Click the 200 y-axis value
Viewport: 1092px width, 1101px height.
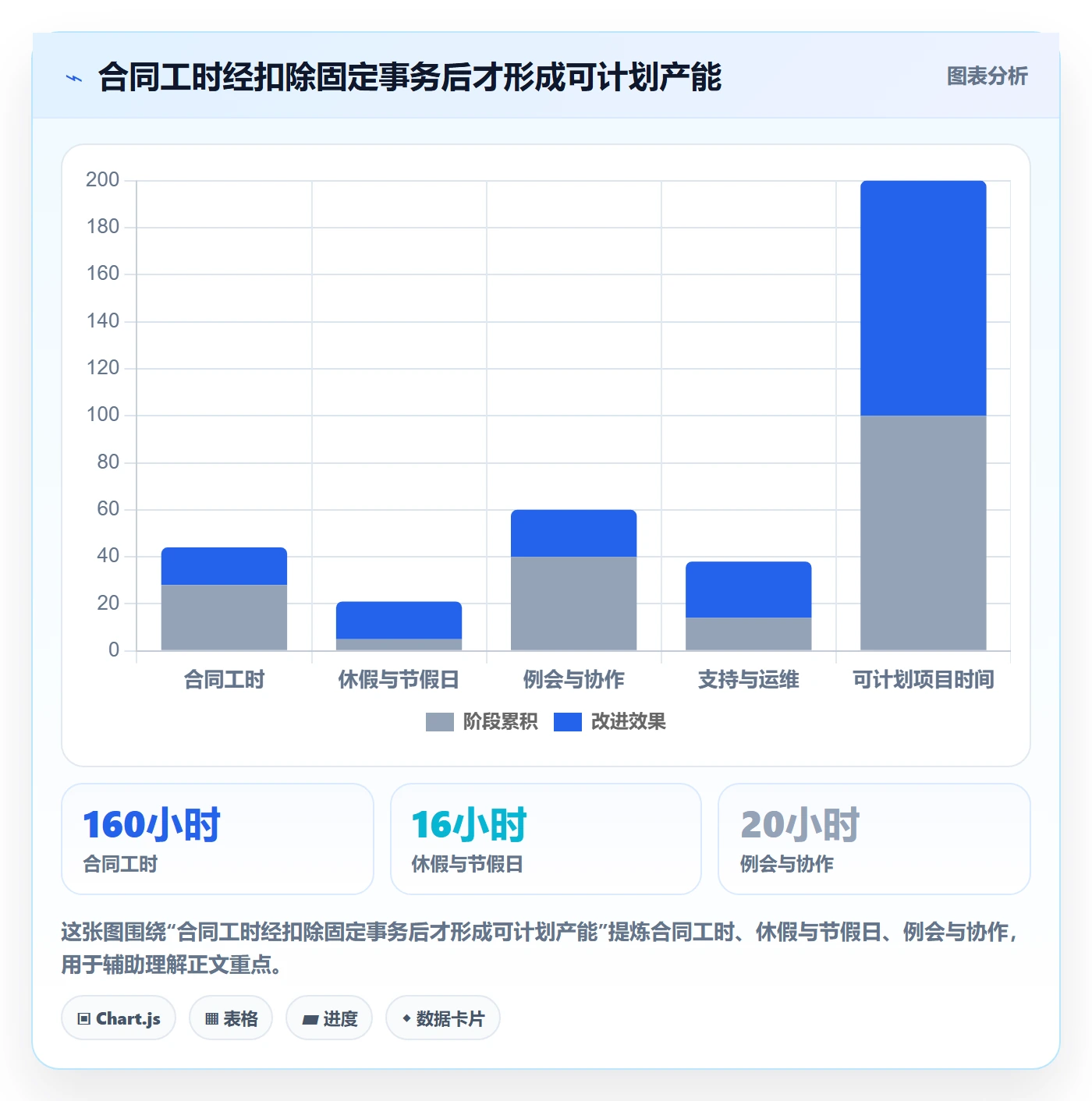pyautogui.click(x=102, y=180)
